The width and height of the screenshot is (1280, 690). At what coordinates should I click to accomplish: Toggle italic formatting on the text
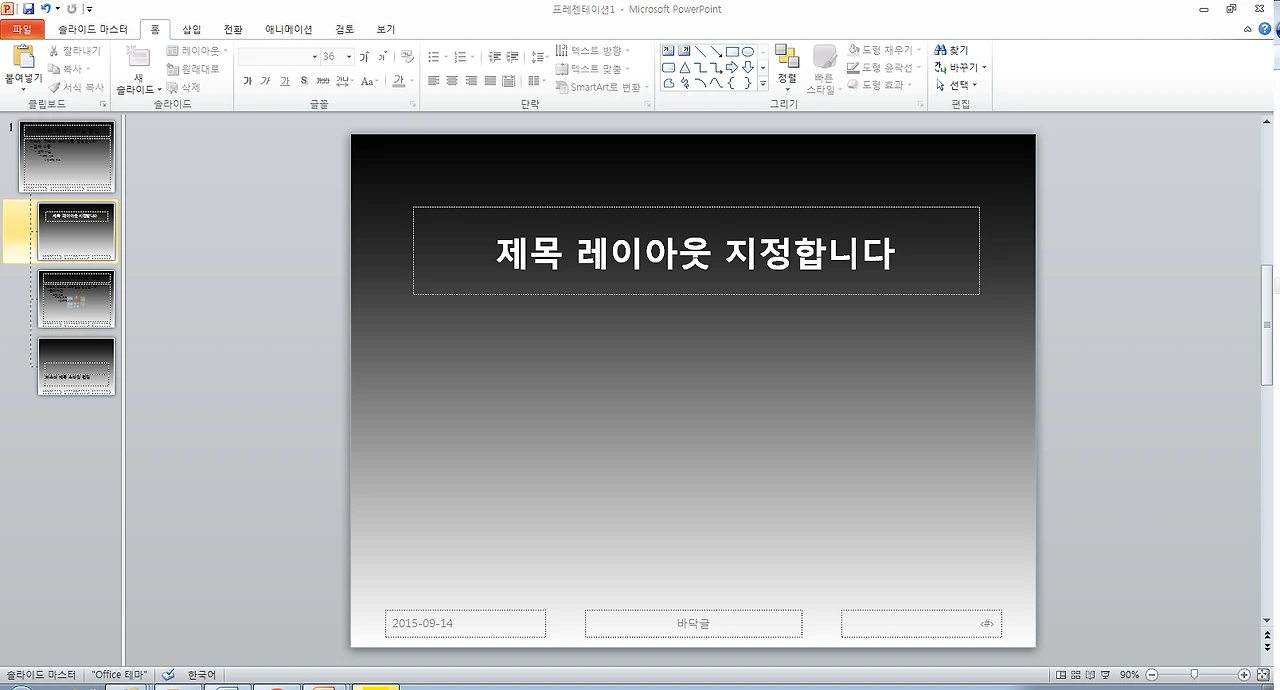(x=266, y=82)
